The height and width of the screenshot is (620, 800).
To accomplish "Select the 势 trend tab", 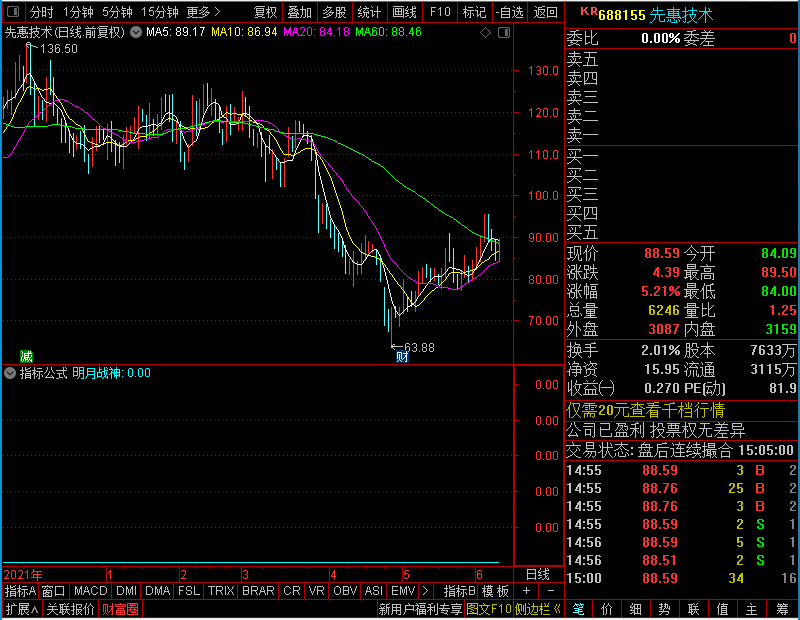I will (664, 609).
